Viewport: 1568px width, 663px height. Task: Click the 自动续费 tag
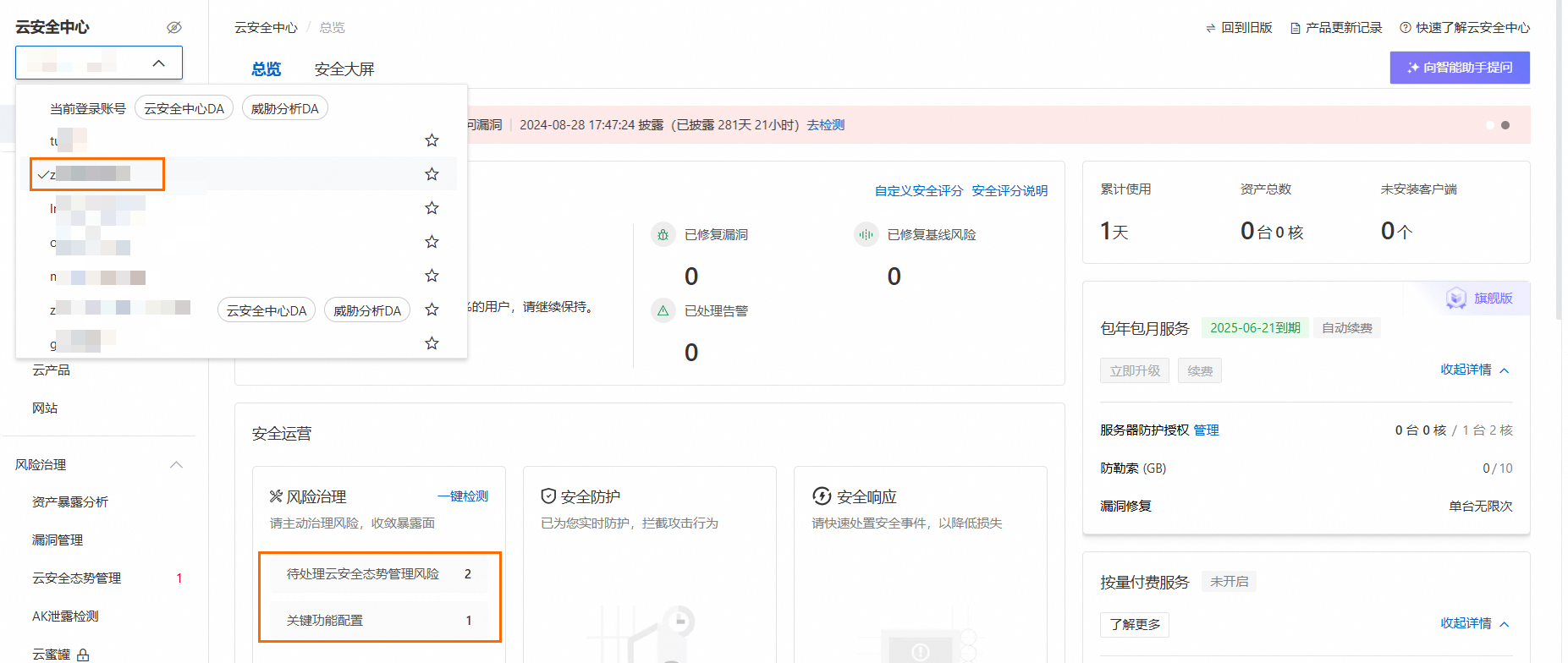pyautogui.click(x=1347, y=328)
